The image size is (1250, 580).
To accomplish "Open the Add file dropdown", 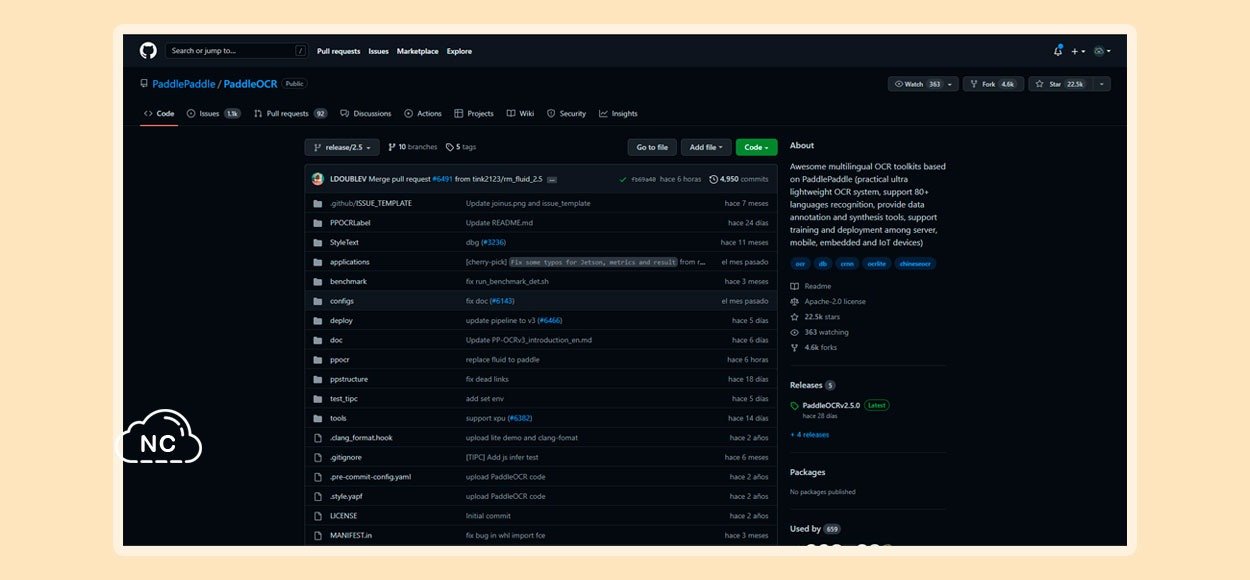I will [706, 147].
